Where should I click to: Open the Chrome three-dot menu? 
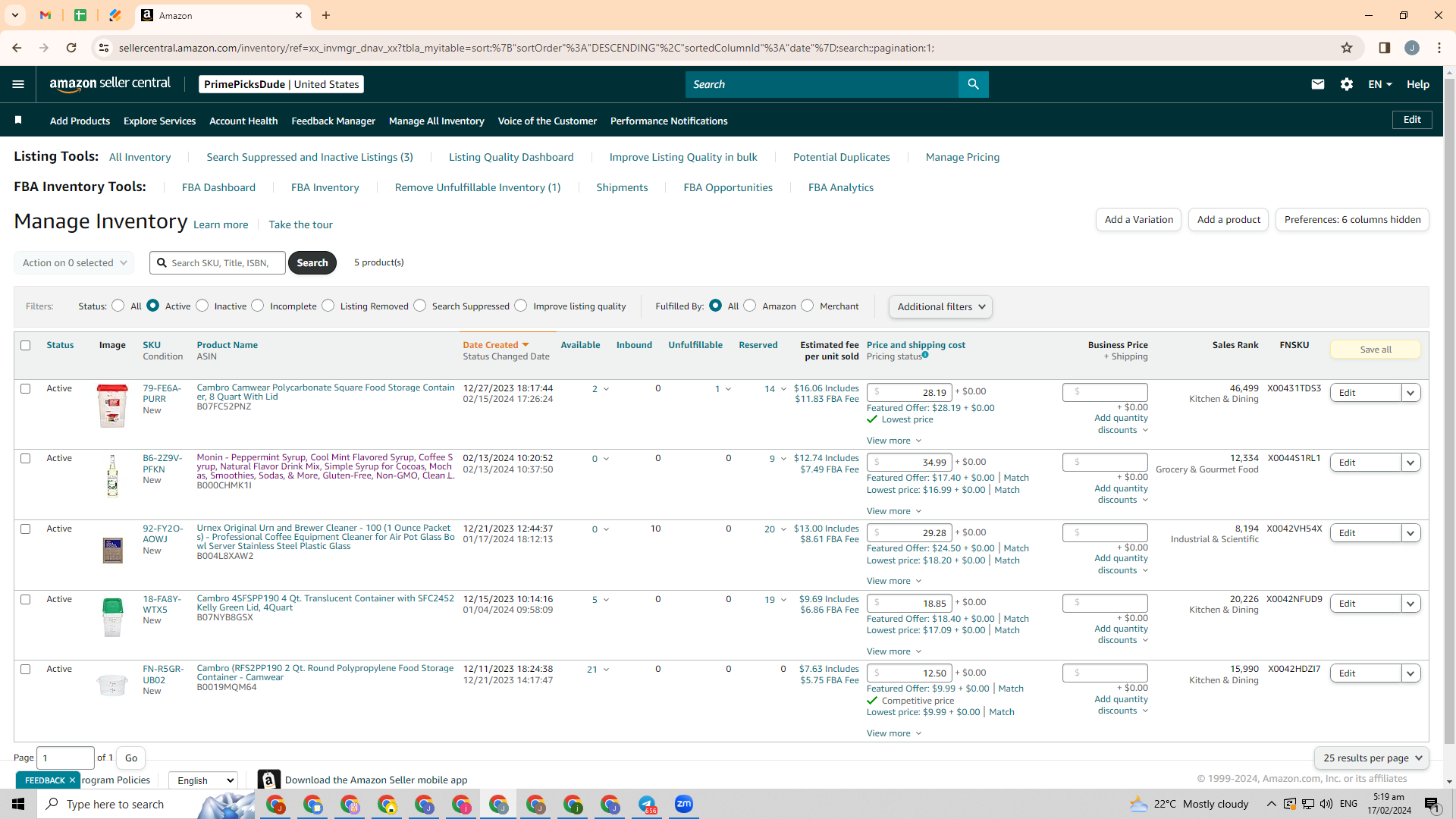tap(1439, 48)
